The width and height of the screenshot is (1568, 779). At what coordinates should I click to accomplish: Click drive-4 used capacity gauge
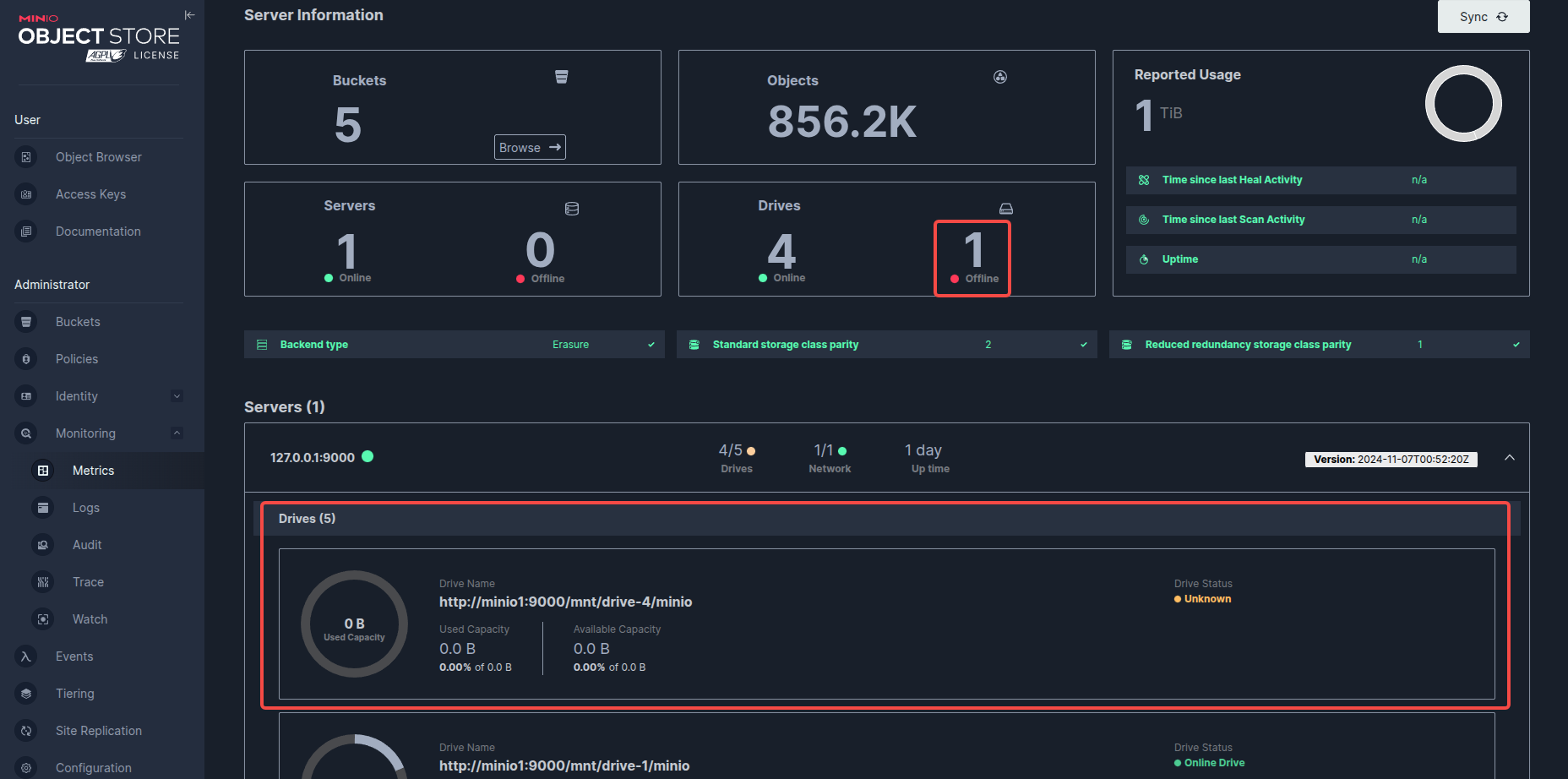click(x=354, y=624)
